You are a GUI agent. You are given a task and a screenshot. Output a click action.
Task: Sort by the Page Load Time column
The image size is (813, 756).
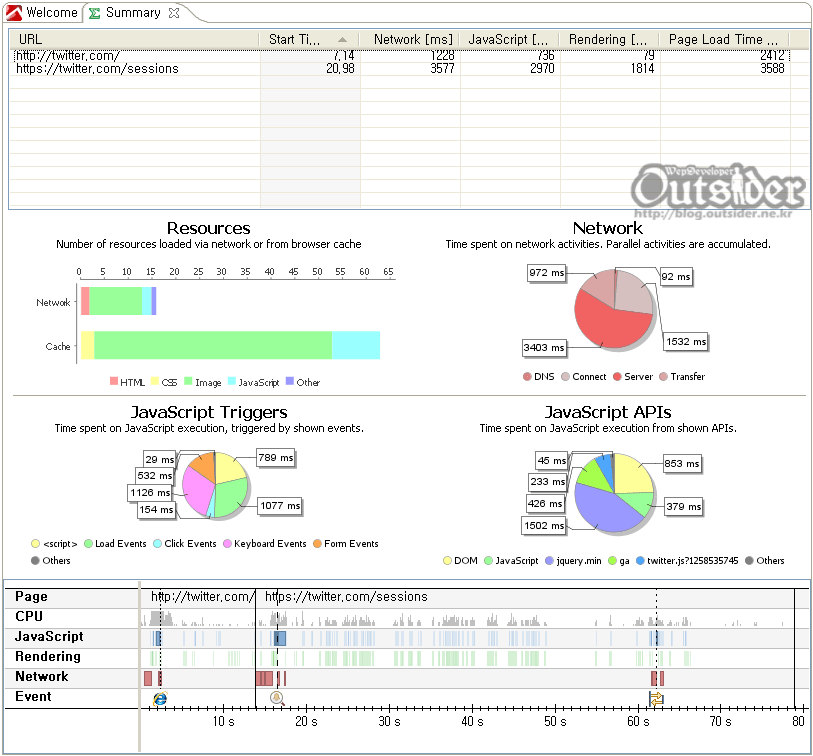coord(724,39)
